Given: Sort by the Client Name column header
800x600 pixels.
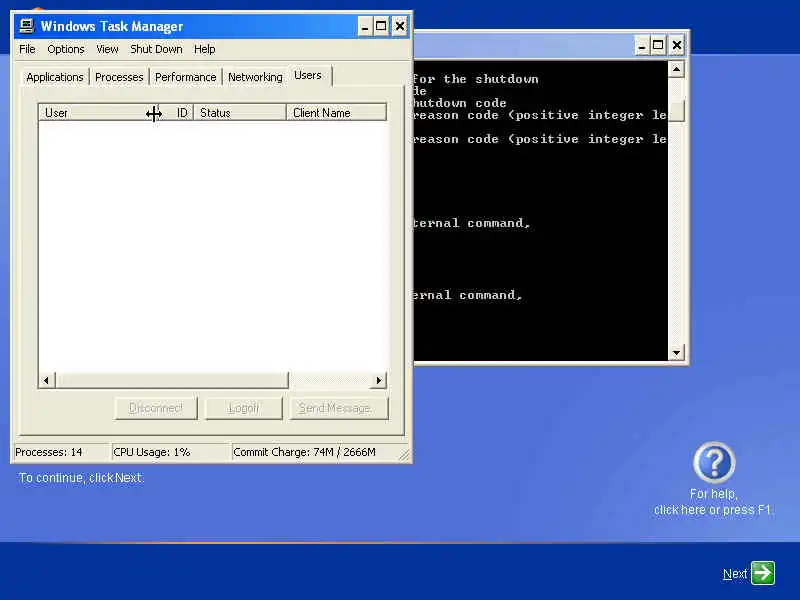Looking at the screenshot, I should click(x=336, y=113).
